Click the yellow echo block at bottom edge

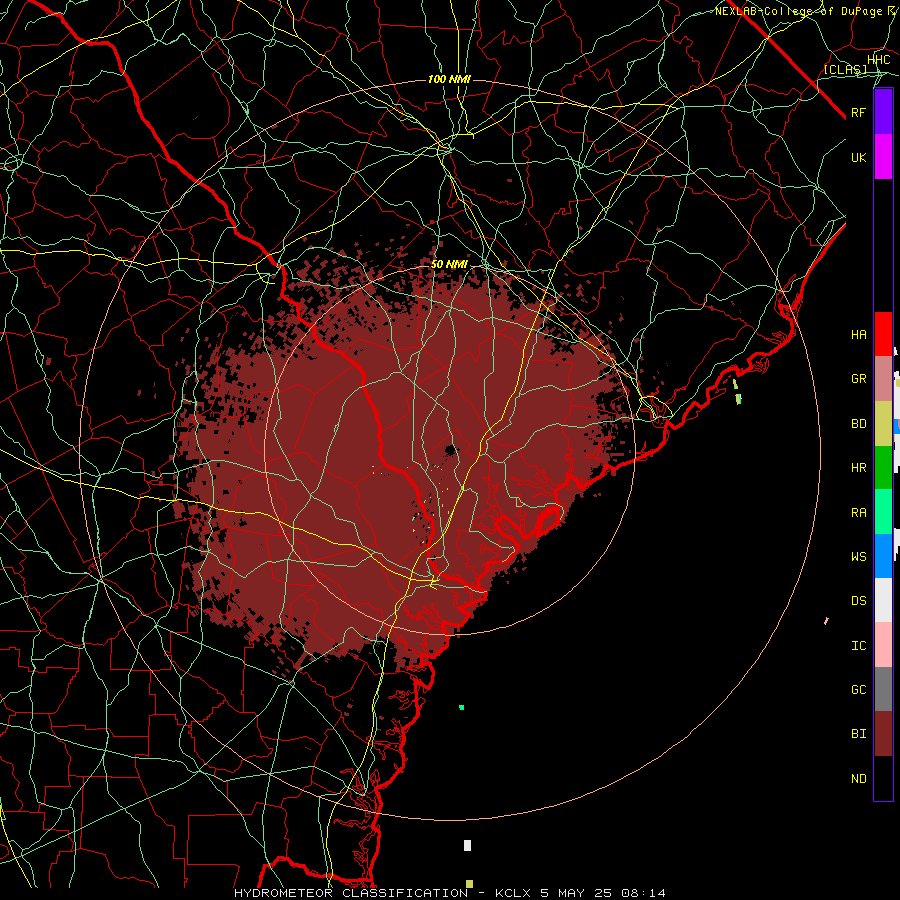470,883
